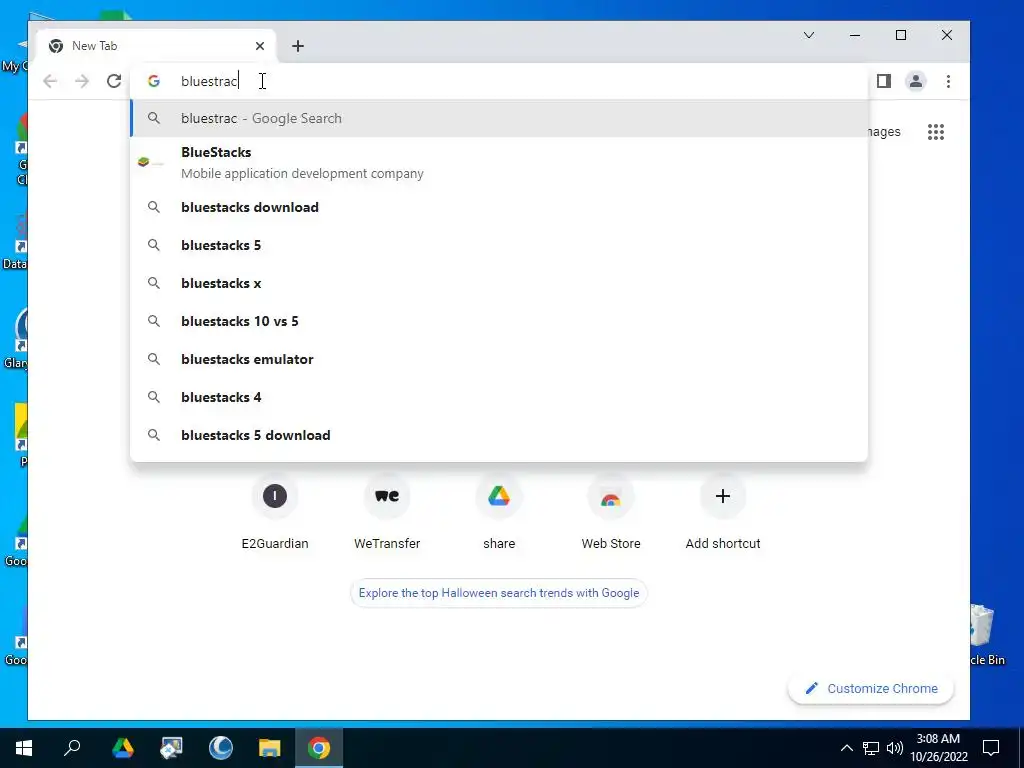Image resolution: width=1024 pixels, height=768 pixels.
Task: Open the Google apps grid
Action: tap(936, 132)
